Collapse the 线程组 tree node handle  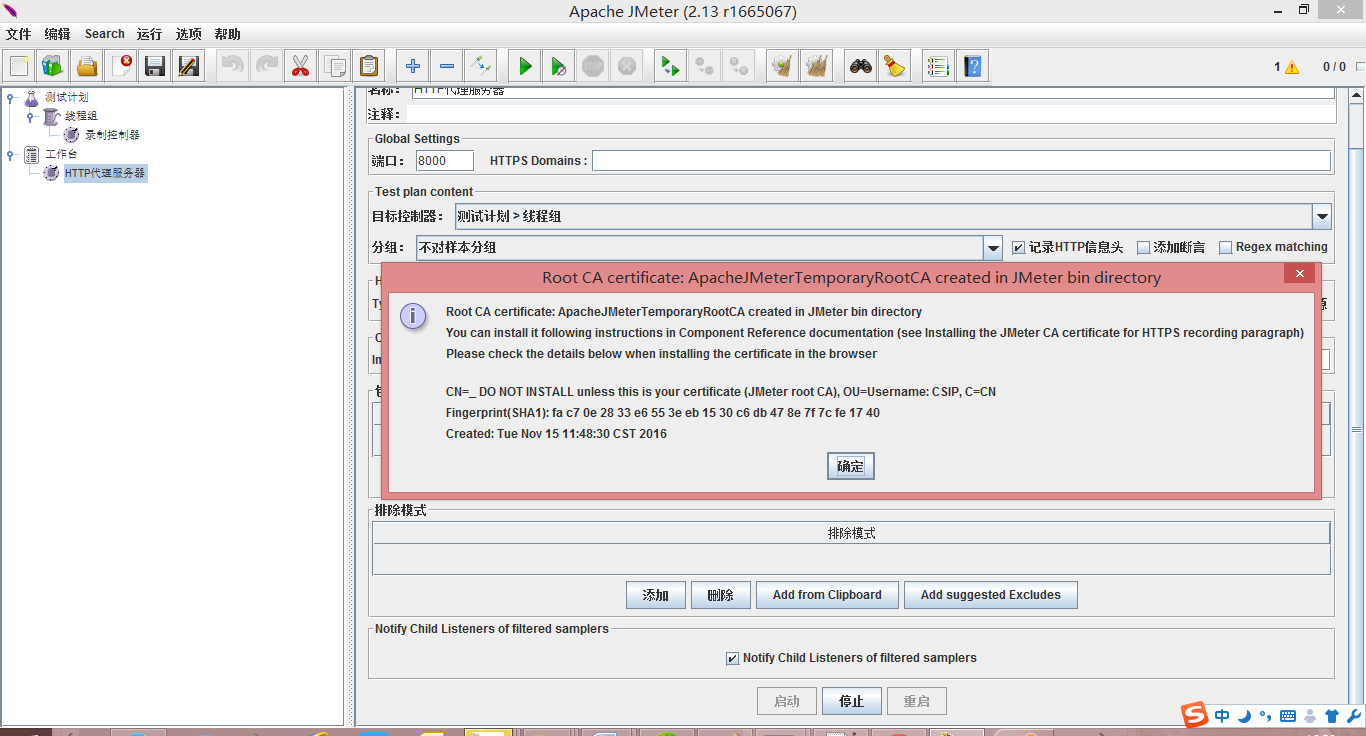click(x=30, y=116)
